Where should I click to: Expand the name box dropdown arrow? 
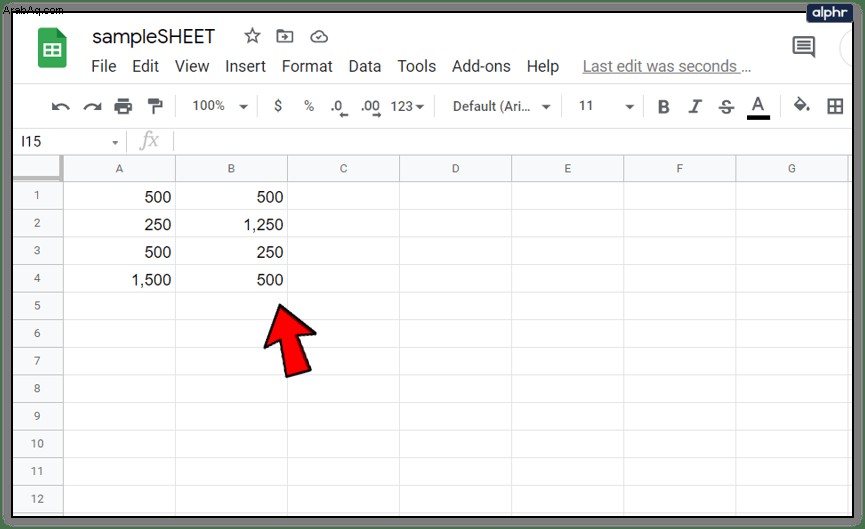pos(115,143)
